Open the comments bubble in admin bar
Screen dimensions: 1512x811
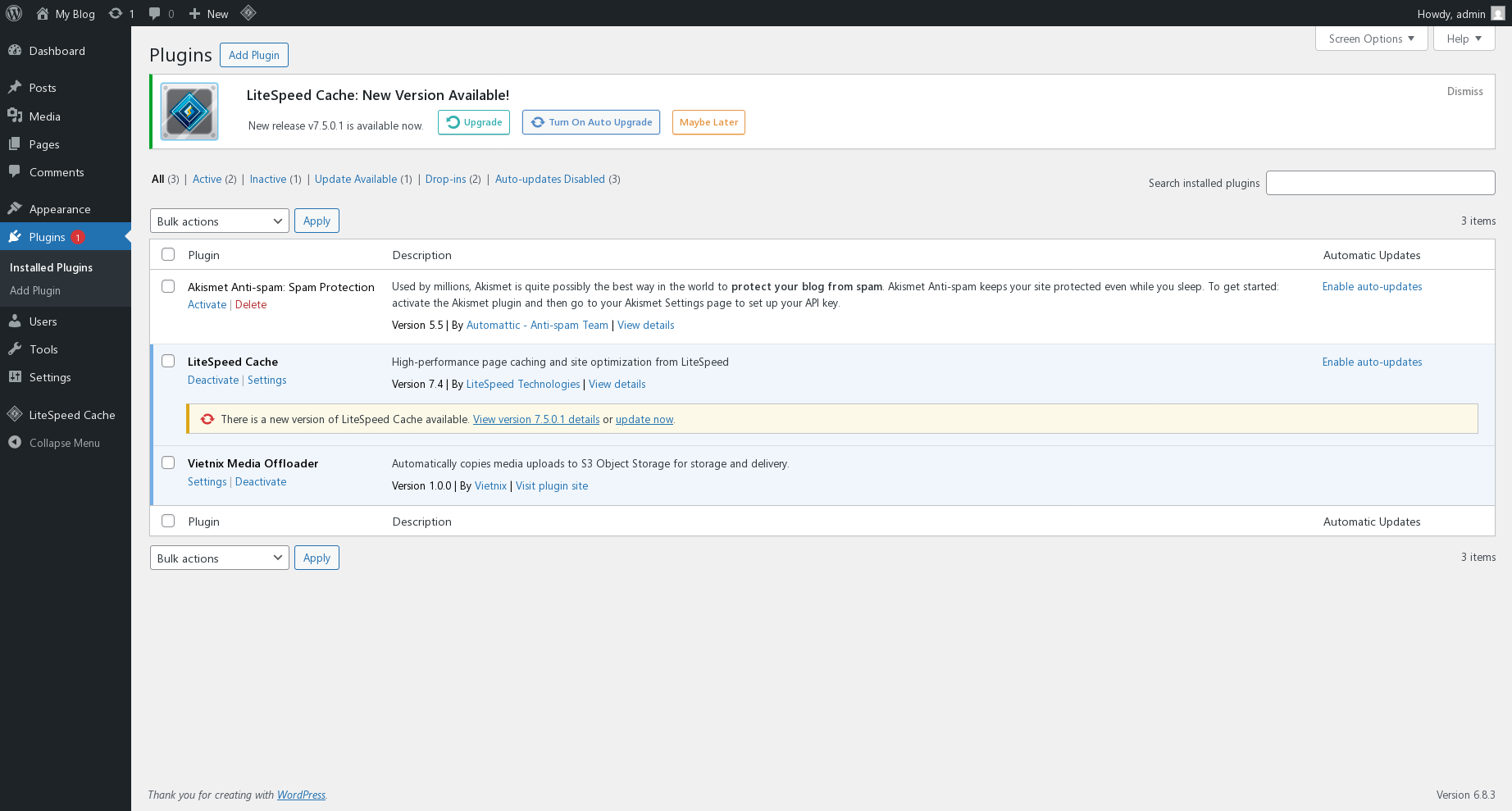click(x=156, y=13)
